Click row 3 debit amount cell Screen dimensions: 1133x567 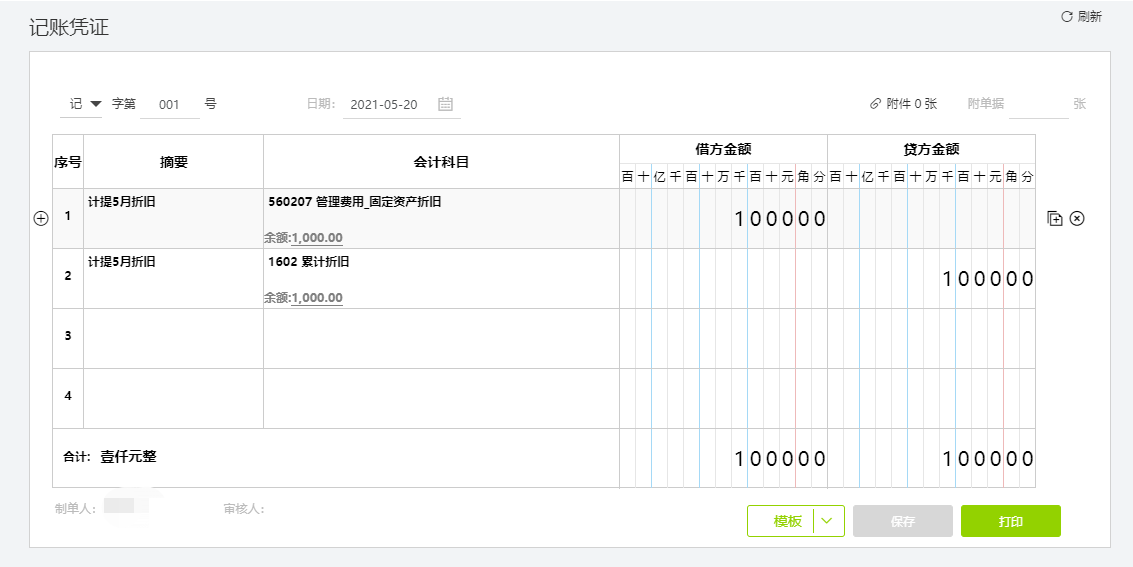723,339
